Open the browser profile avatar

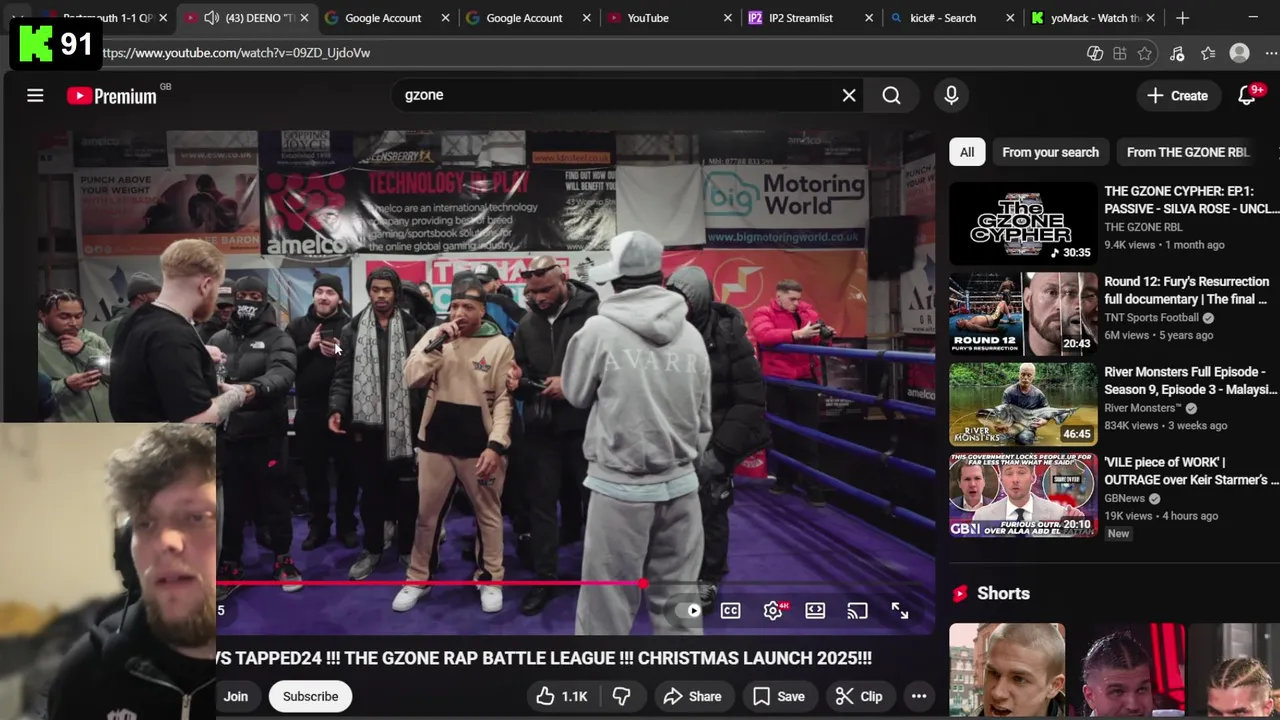[x=1239, y=54]
